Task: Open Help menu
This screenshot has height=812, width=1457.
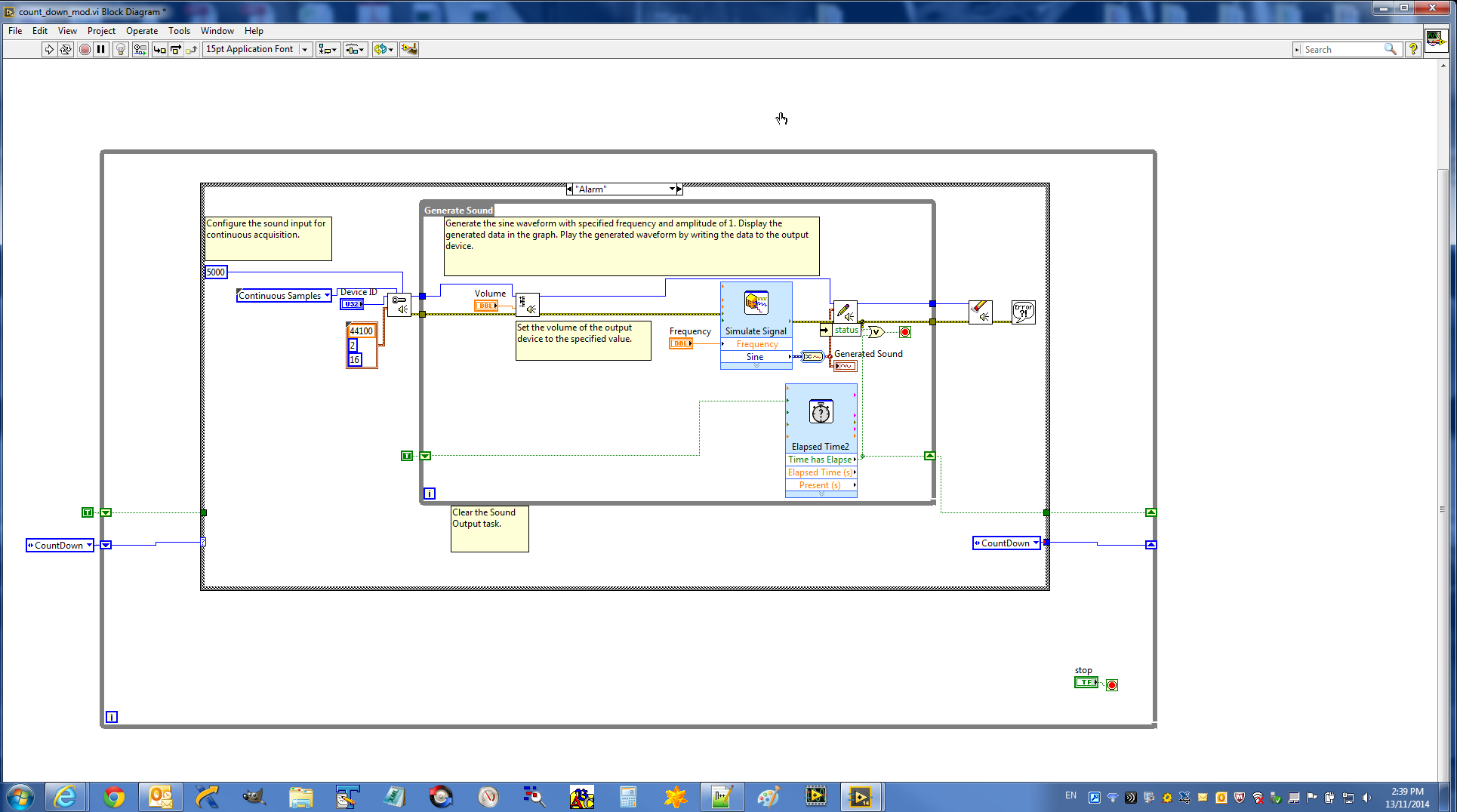Action: tap(254, 31)
